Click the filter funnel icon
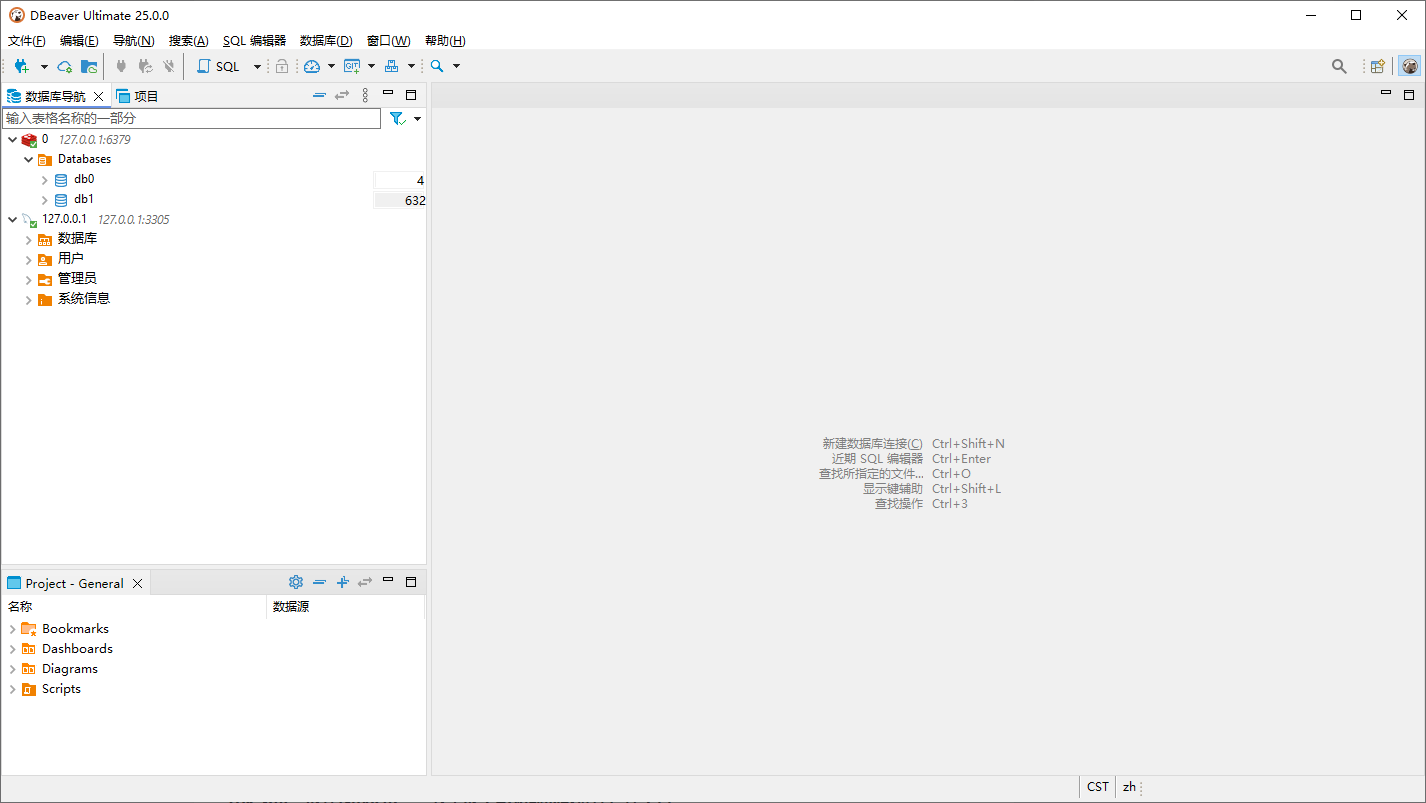Image resolution: width=1426 pixels, height=803 pixels. (x=397, y=118)
